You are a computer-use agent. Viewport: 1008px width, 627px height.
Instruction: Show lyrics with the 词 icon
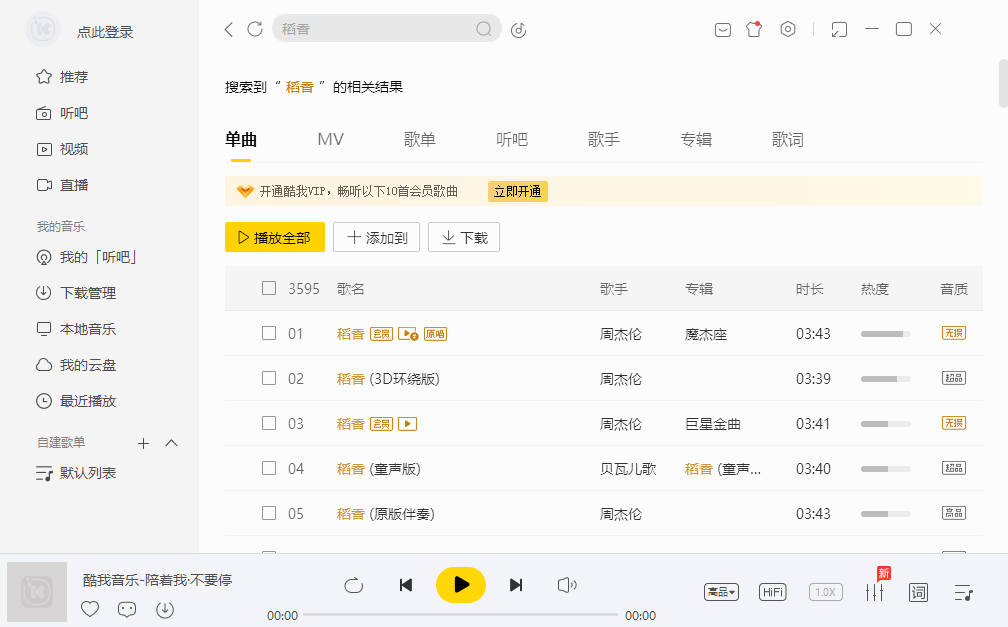coord(919,592)
